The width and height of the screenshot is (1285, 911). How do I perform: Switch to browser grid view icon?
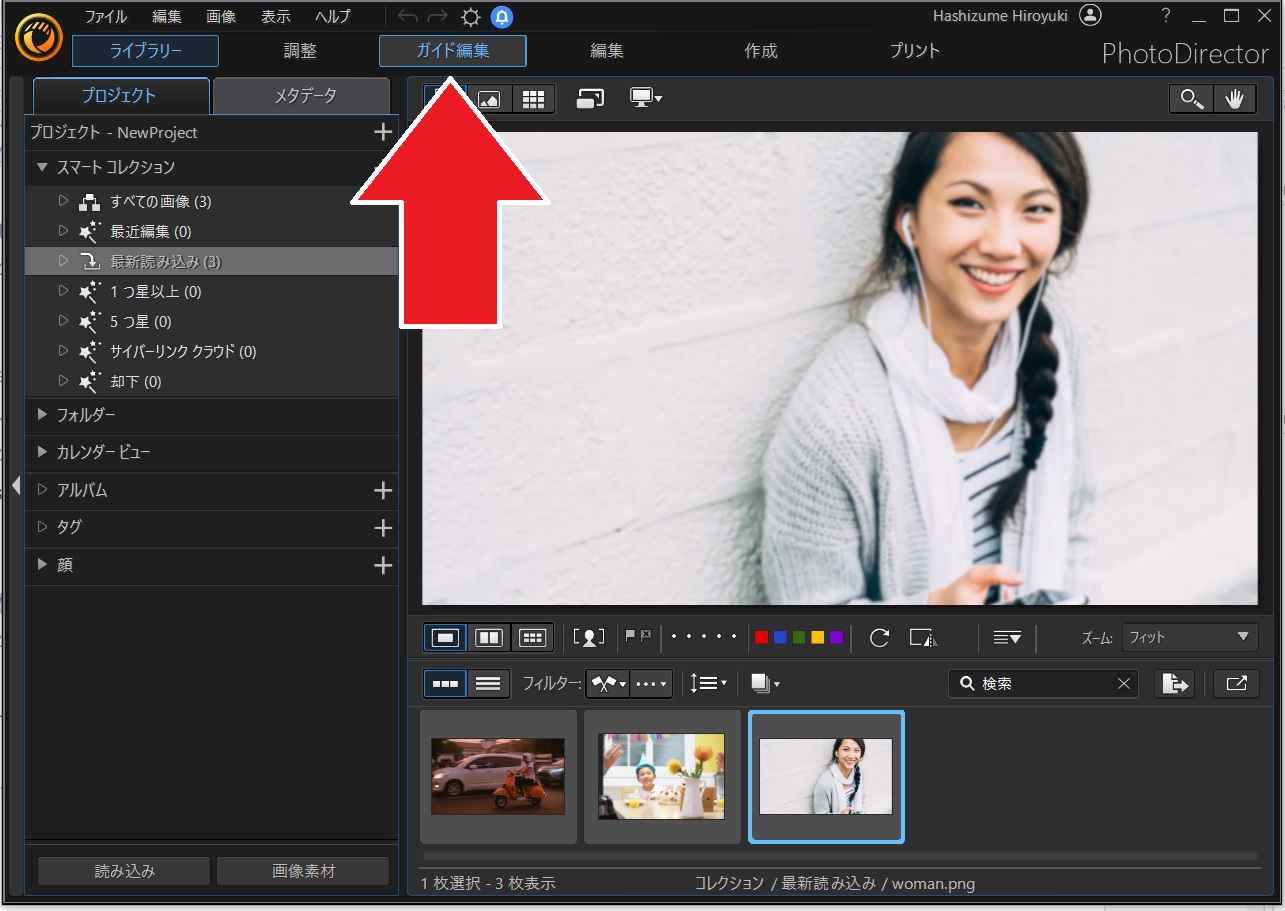pos(533,98)
